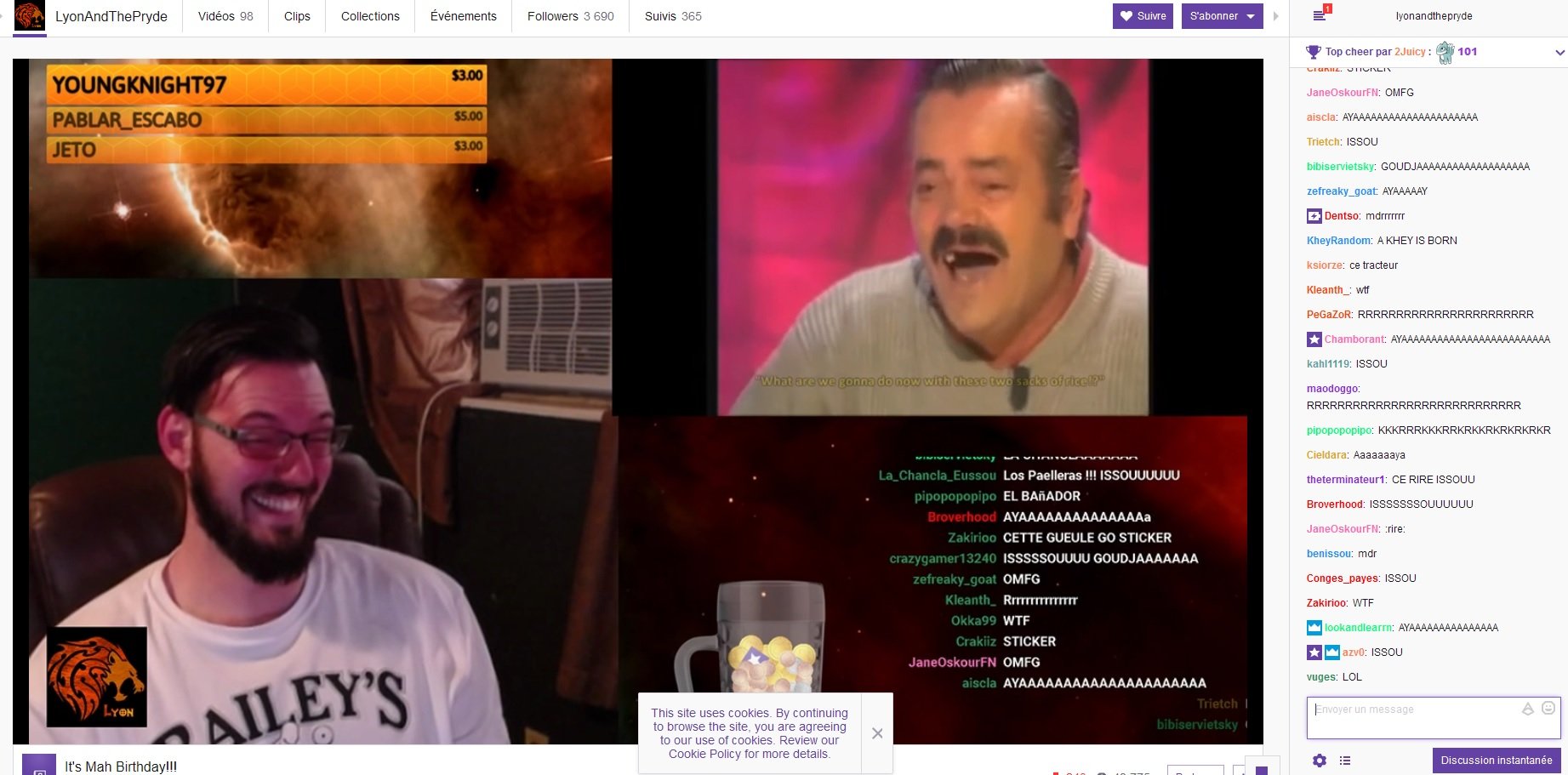The height and width of the screenshot is (775, 1568).
Task: Go to the Événements tab
Action: pos(464,16)
